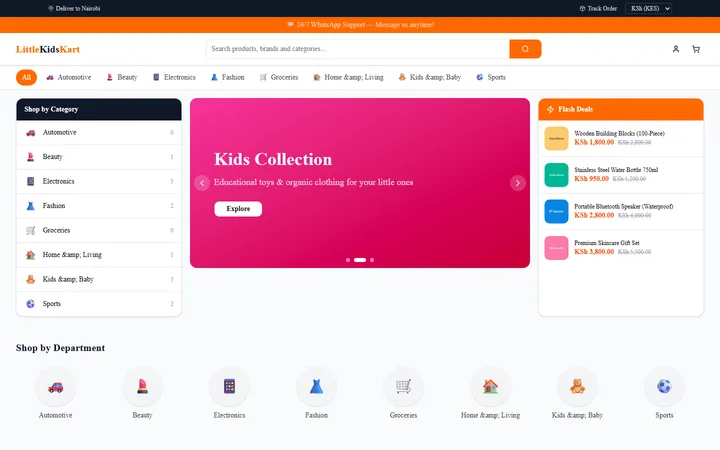Screen dimensions: 720x450
Task: Open the user account icon
Action: pos(675,49)
